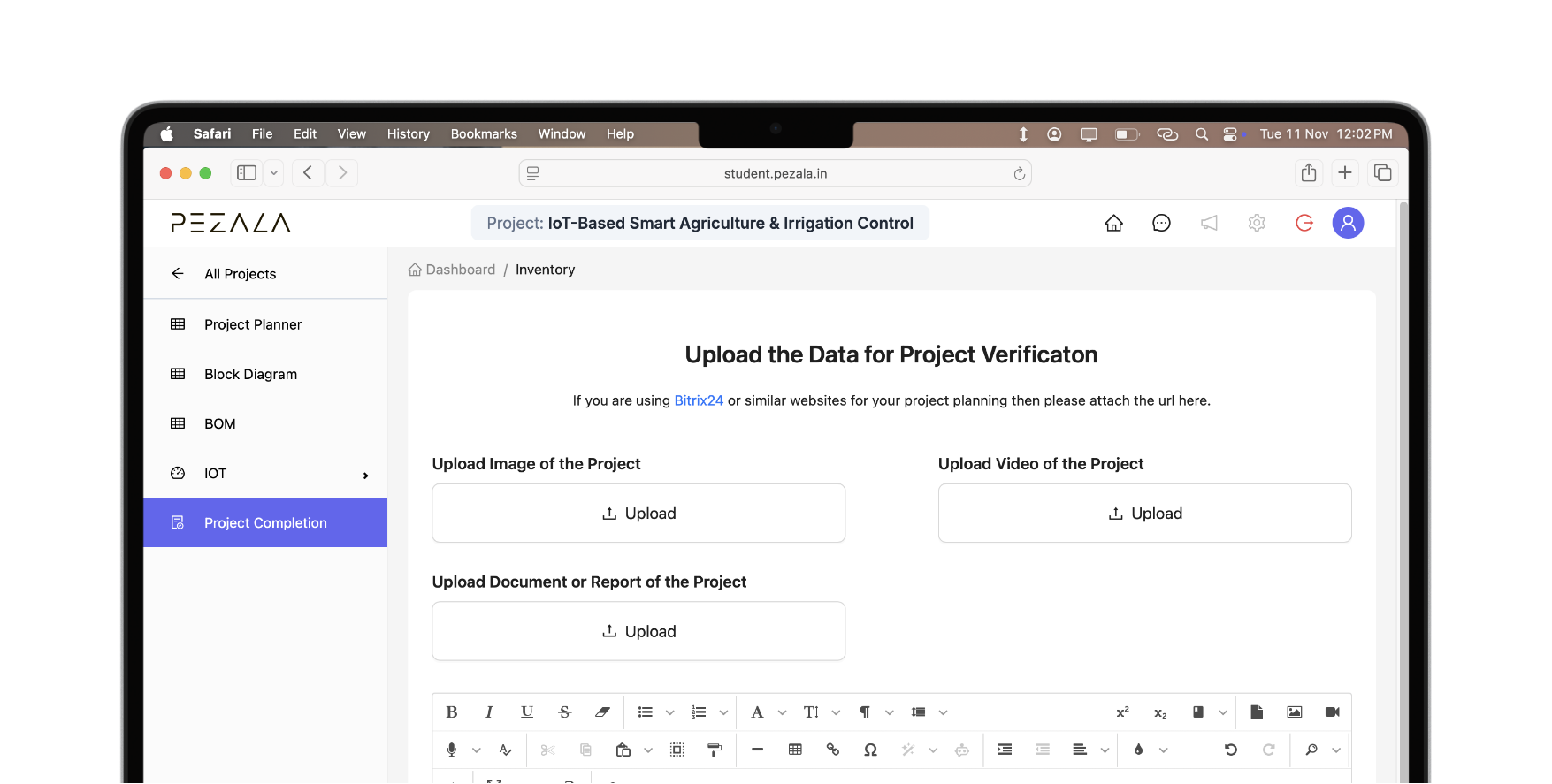Open the text alignment dropdown arrow
The height and width of the screenshot is (784, 1552).
pos(1105,750)
